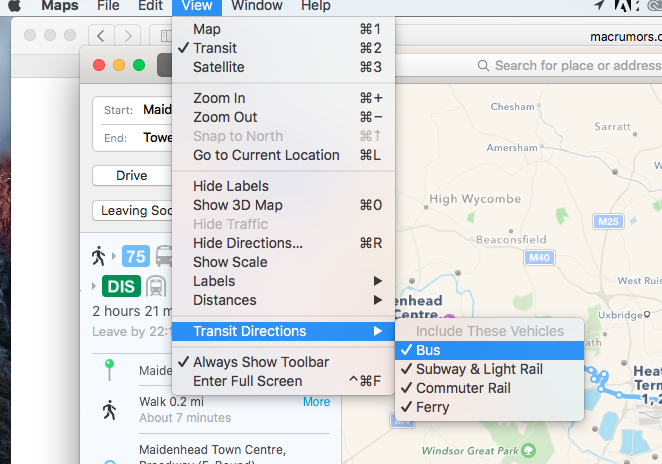Screen dimensions: 662x464
Task: Choose Hide Directions… entry
Action: pyautogui.click(x=283, y=243)
